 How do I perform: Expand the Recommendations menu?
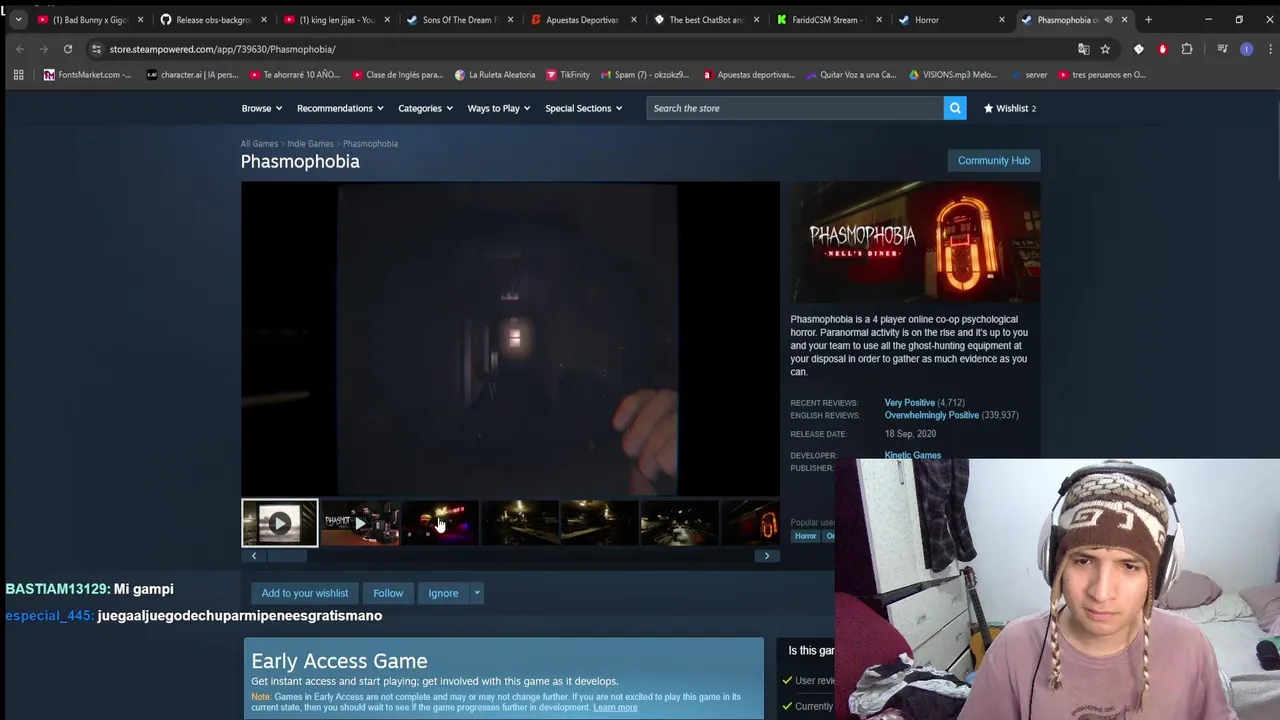340,108
